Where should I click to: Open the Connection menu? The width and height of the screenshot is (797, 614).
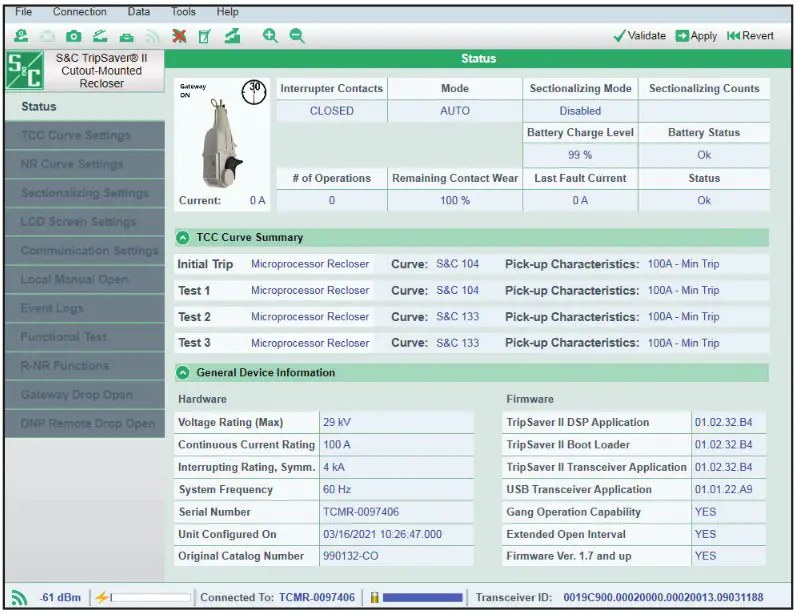(80, 12)
